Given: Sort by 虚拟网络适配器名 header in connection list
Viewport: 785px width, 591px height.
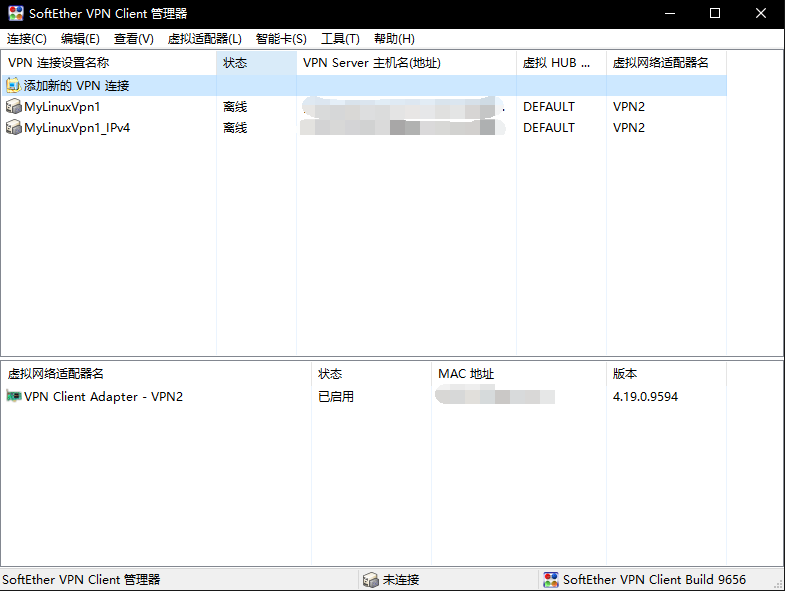Looking at the screenshot, I should [x=666, y=63].
